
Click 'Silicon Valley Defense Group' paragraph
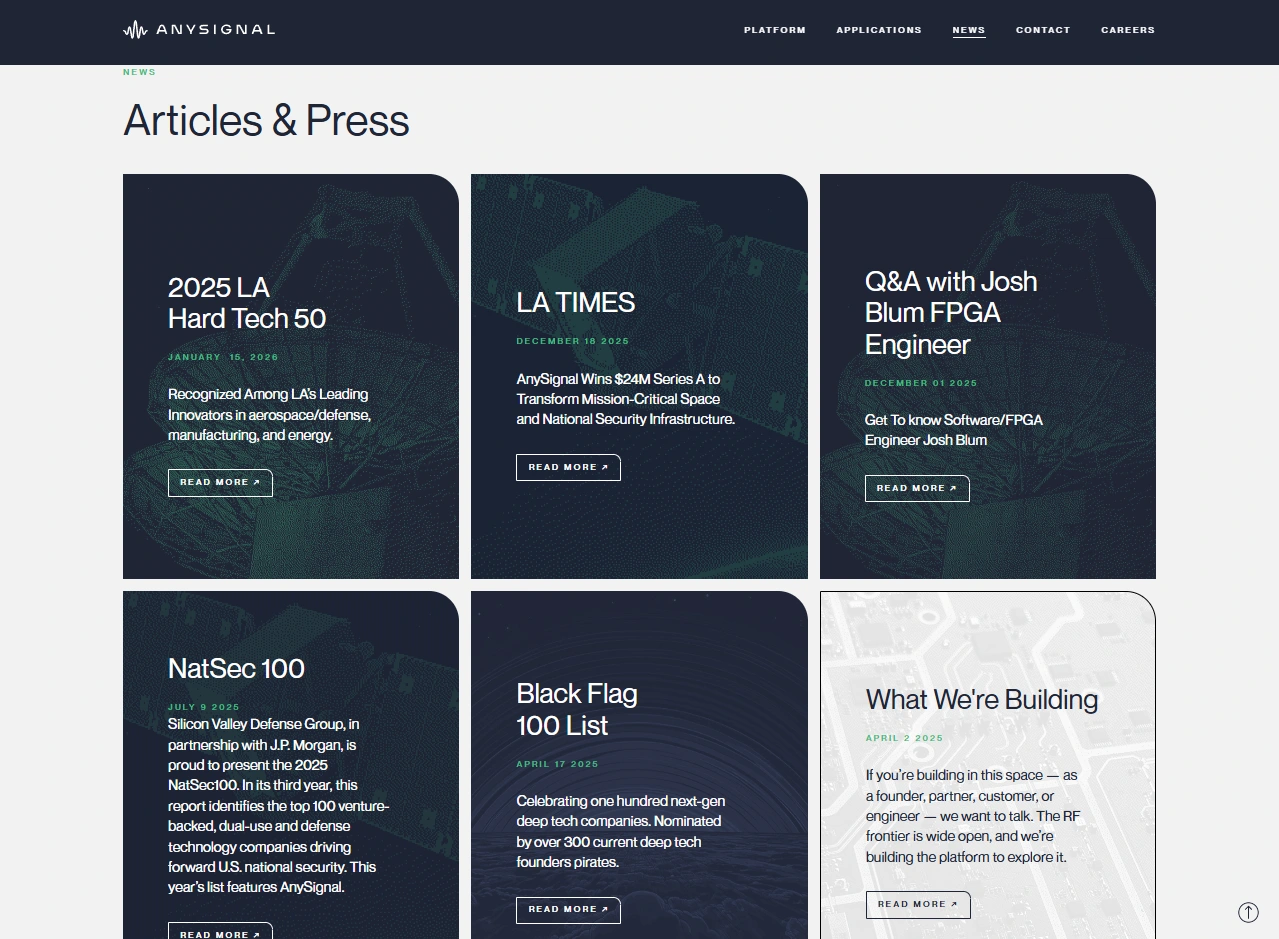279,805
